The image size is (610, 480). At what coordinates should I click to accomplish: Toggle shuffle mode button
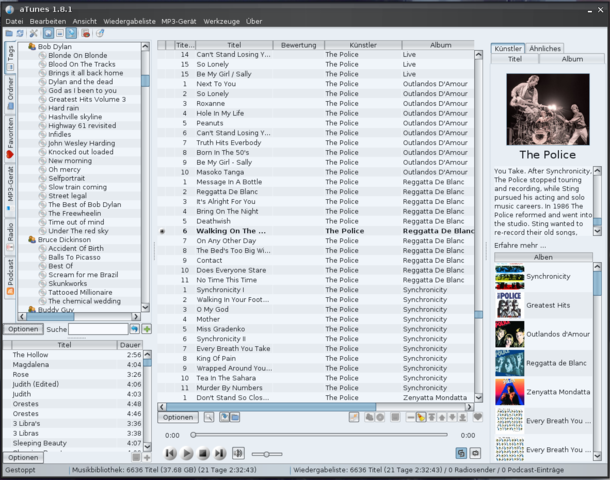[461, 453]
